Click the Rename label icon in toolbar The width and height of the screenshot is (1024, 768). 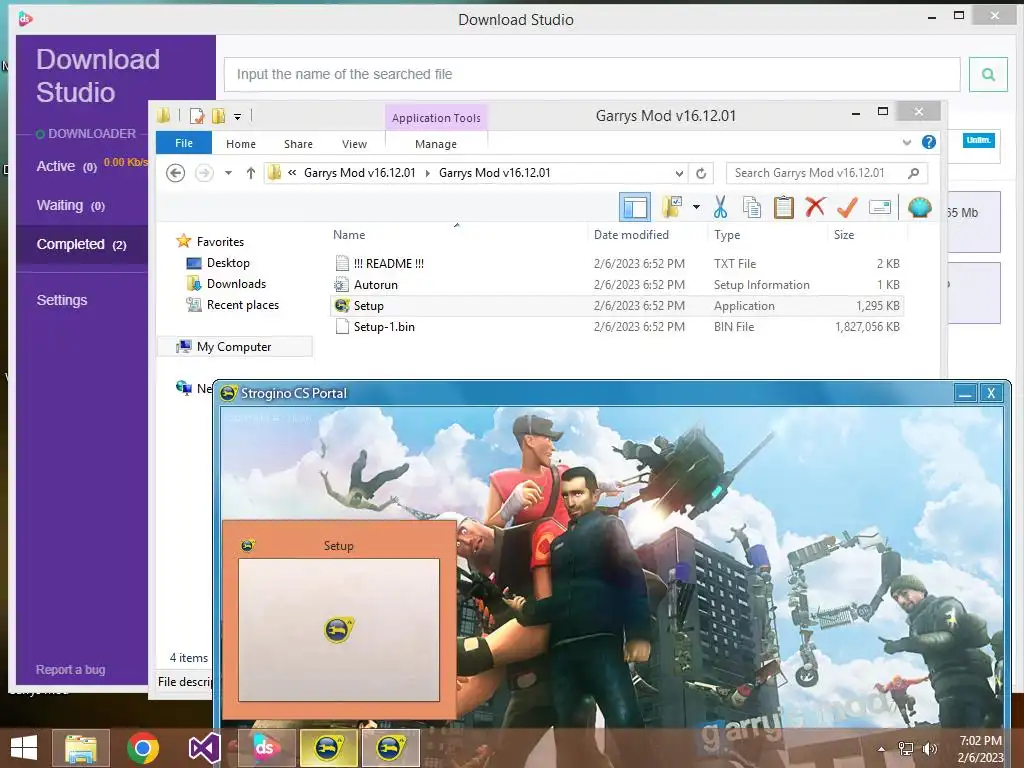click(x=880, y=208)
